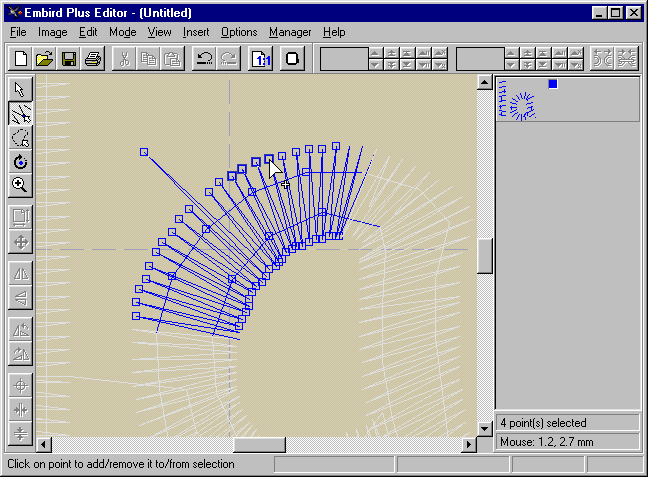The width and height of the screenshot is (648, 477).
Task: Open the Image menu
Action: pyautogui.click(x=52, y=32)
